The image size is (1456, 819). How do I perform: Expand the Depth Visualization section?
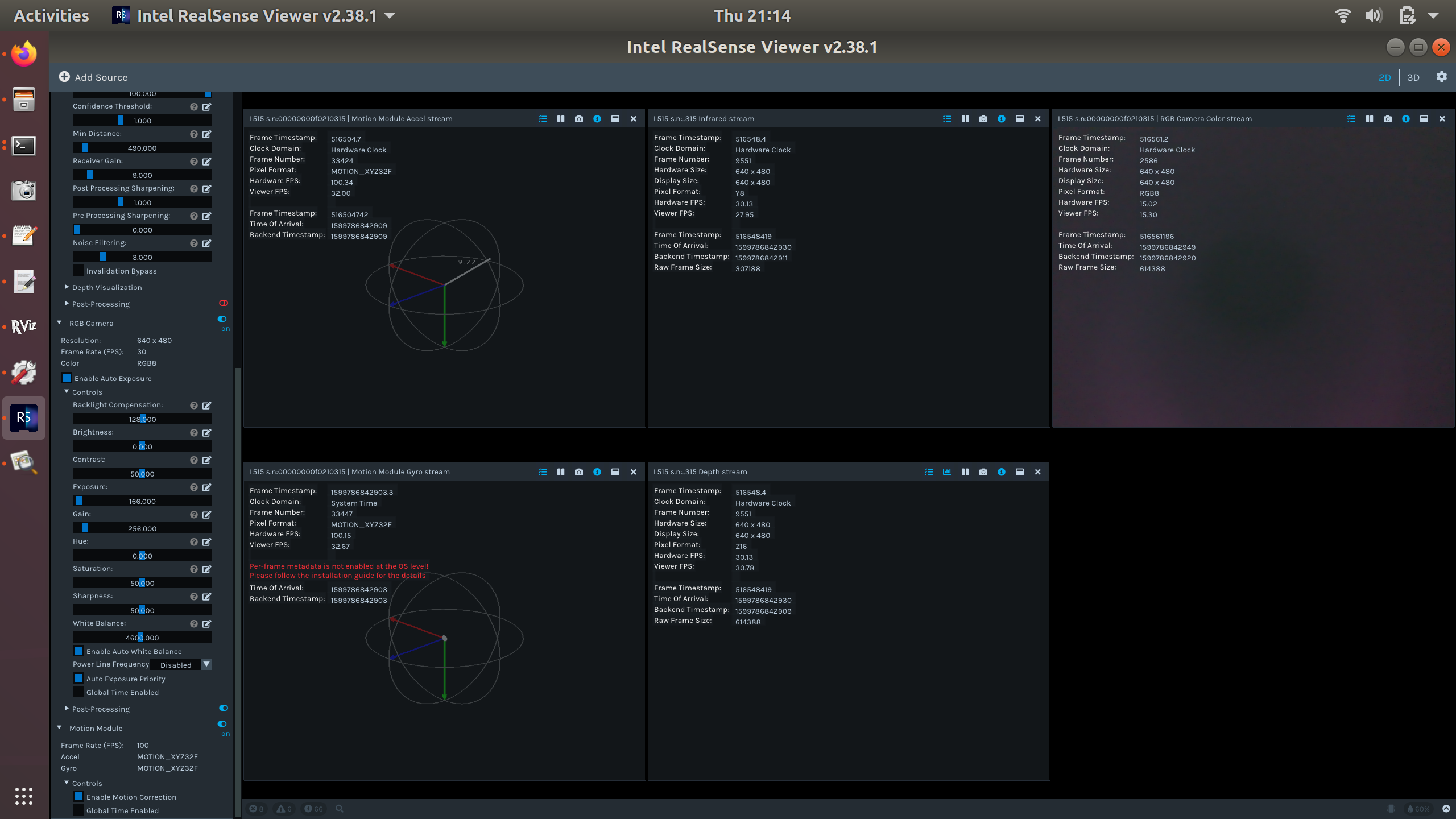(x=67, y=287)
